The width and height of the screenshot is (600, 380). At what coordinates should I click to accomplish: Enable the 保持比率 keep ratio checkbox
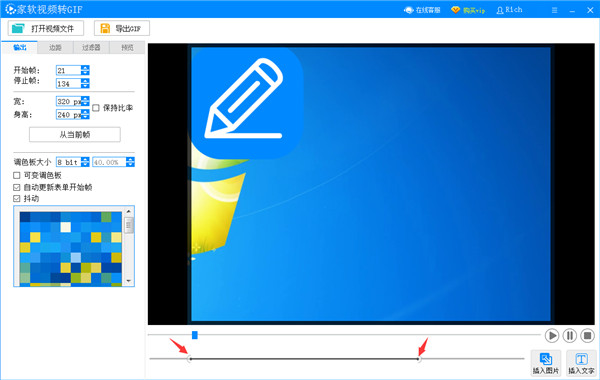(96, 108)
